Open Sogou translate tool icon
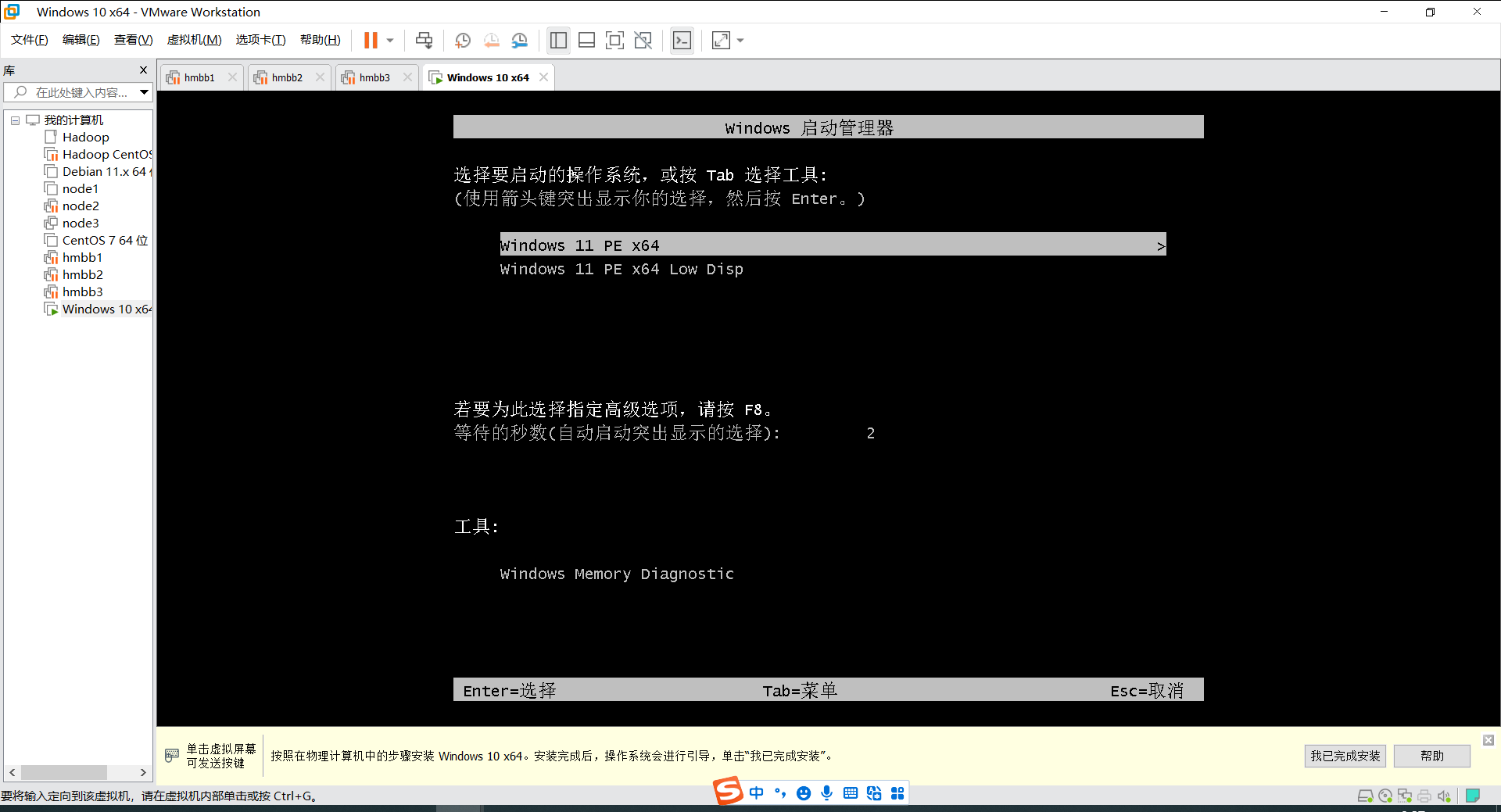 click(x=874, y=793)
